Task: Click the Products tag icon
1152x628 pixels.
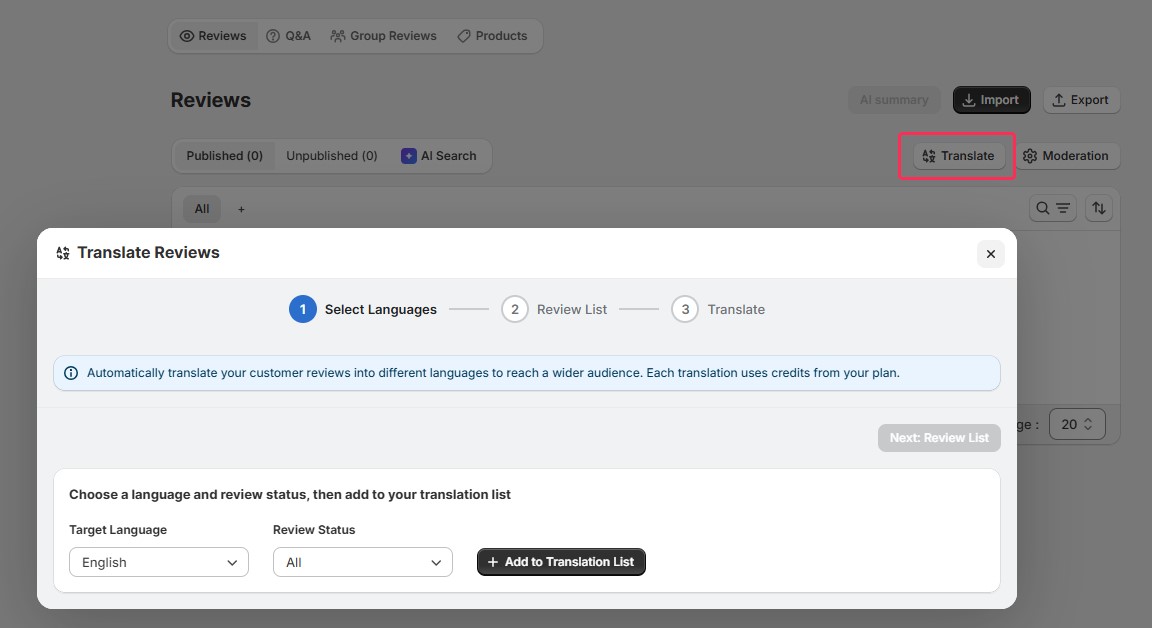Action: coord(463,35)
